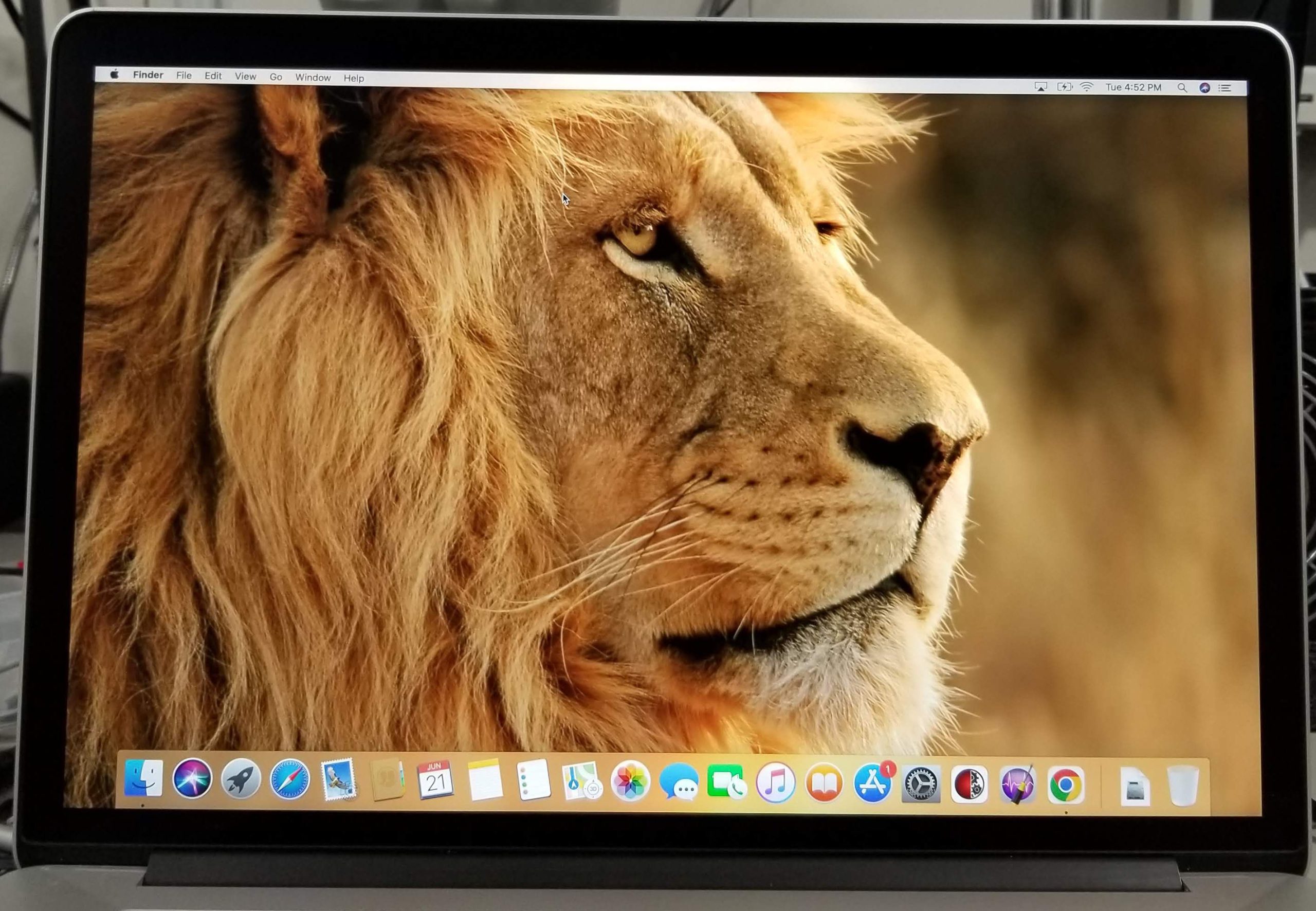Open App Store with badge
This screenshot has width=1316, height=911.
872,784
